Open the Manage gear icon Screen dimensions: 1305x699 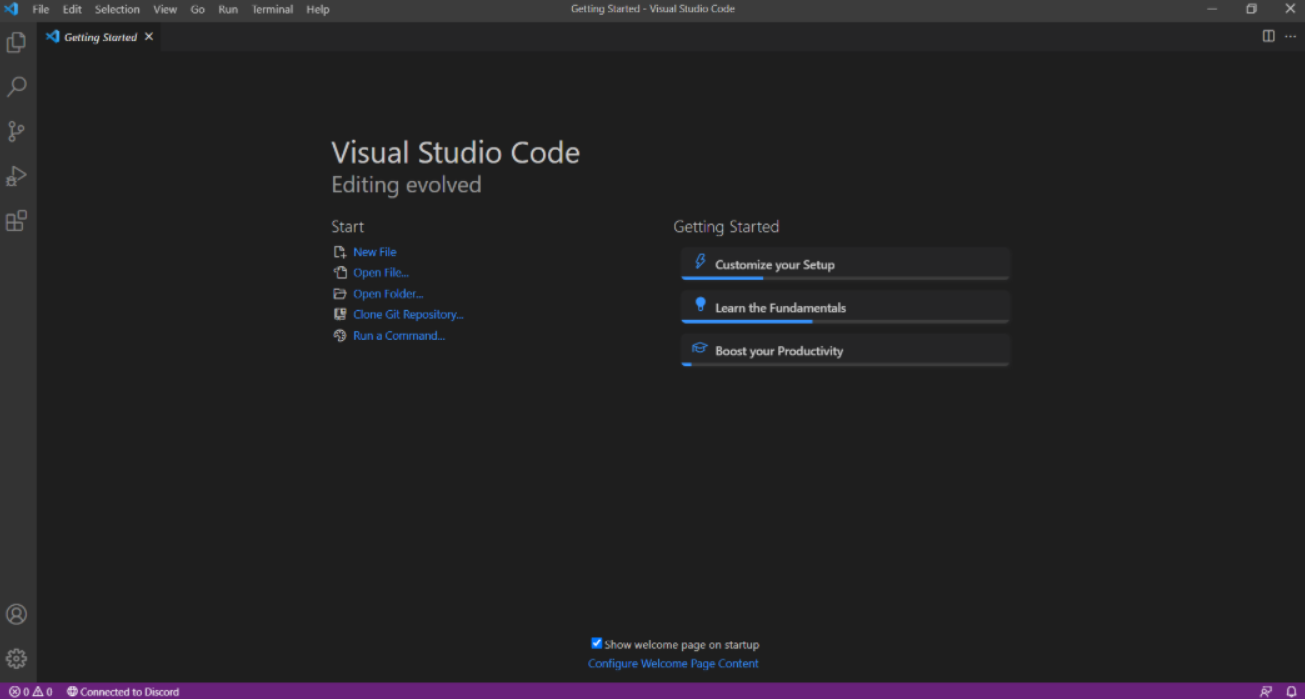coord(16,658)
